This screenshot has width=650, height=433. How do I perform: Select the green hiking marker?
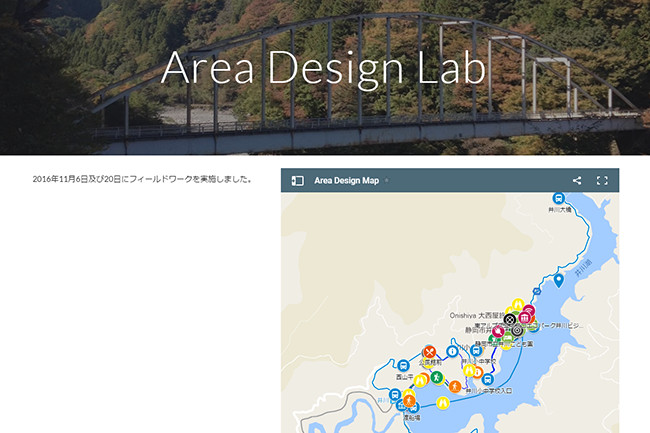point(436,377)
